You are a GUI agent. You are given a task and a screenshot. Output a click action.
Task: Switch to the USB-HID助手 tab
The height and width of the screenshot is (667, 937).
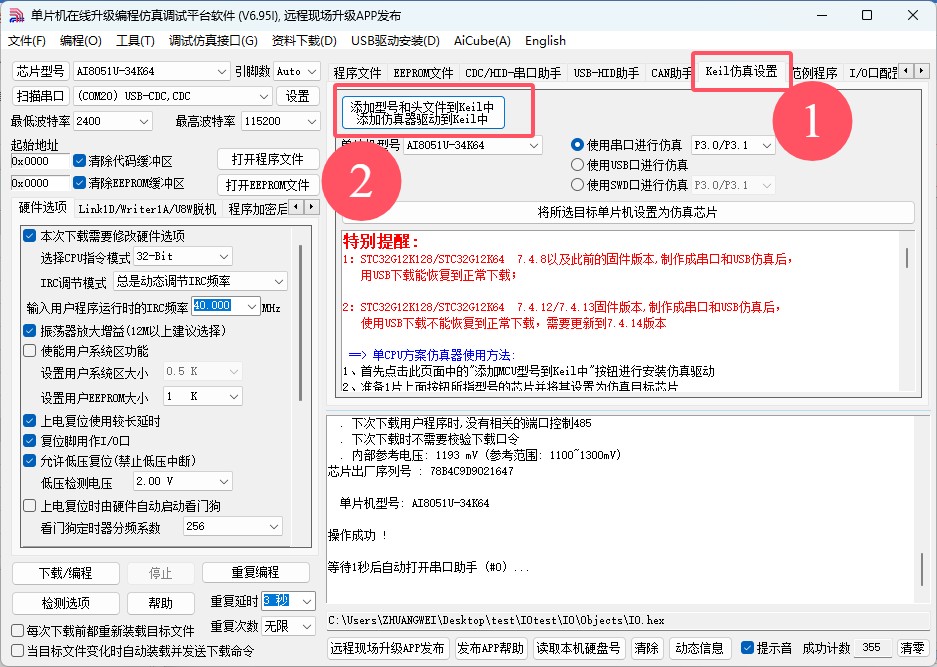tap(606, 73)
